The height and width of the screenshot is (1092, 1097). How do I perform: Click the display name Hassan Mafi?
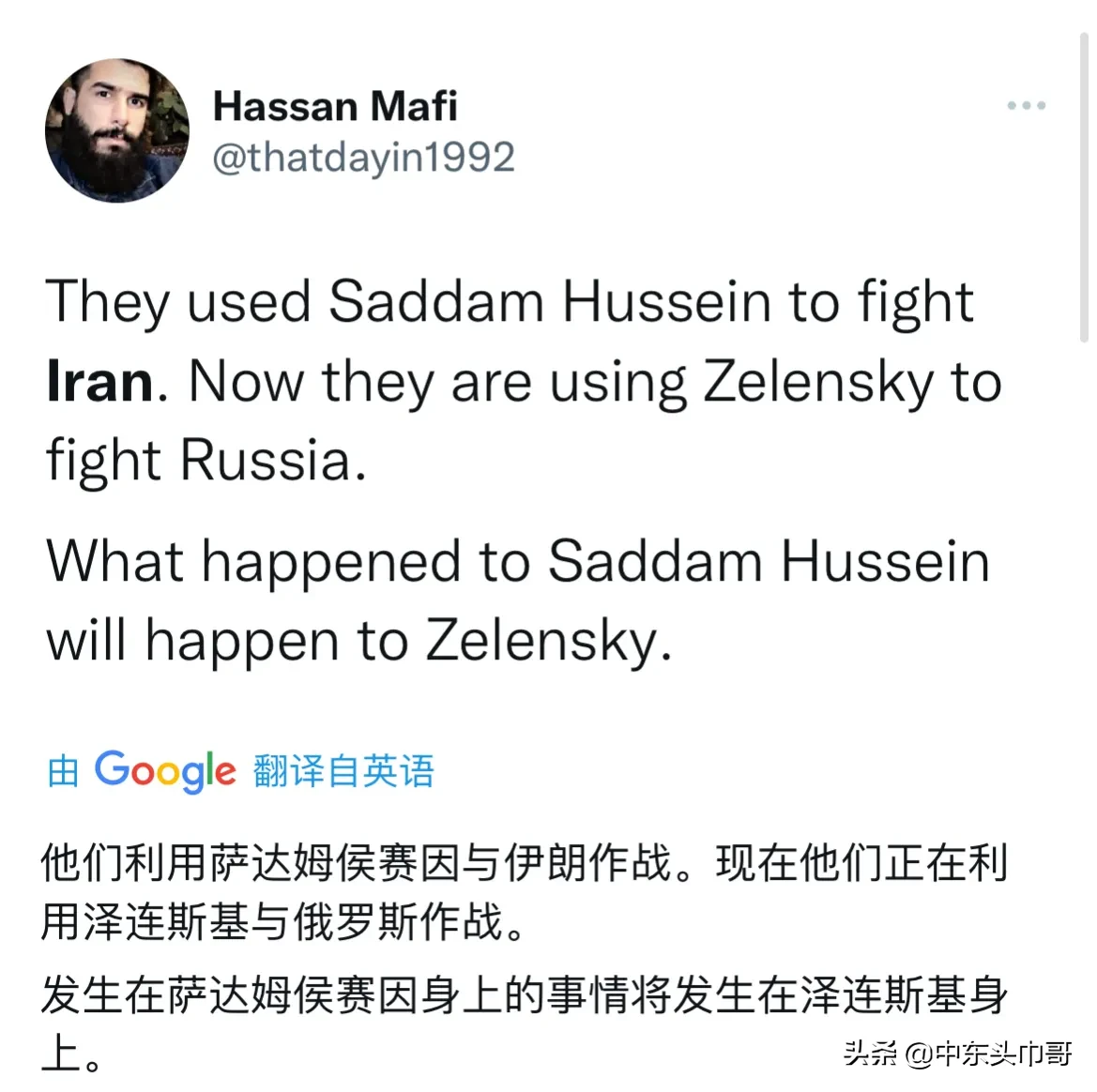pos(335,106)
